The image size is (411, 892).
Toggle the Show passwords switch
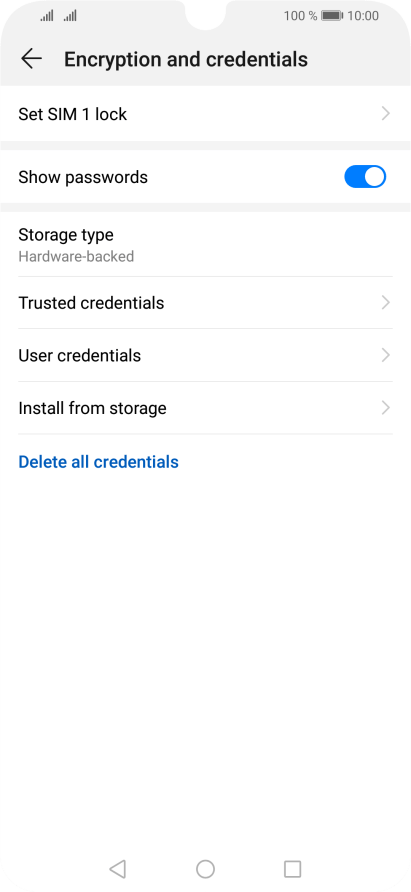pos(365,177)
